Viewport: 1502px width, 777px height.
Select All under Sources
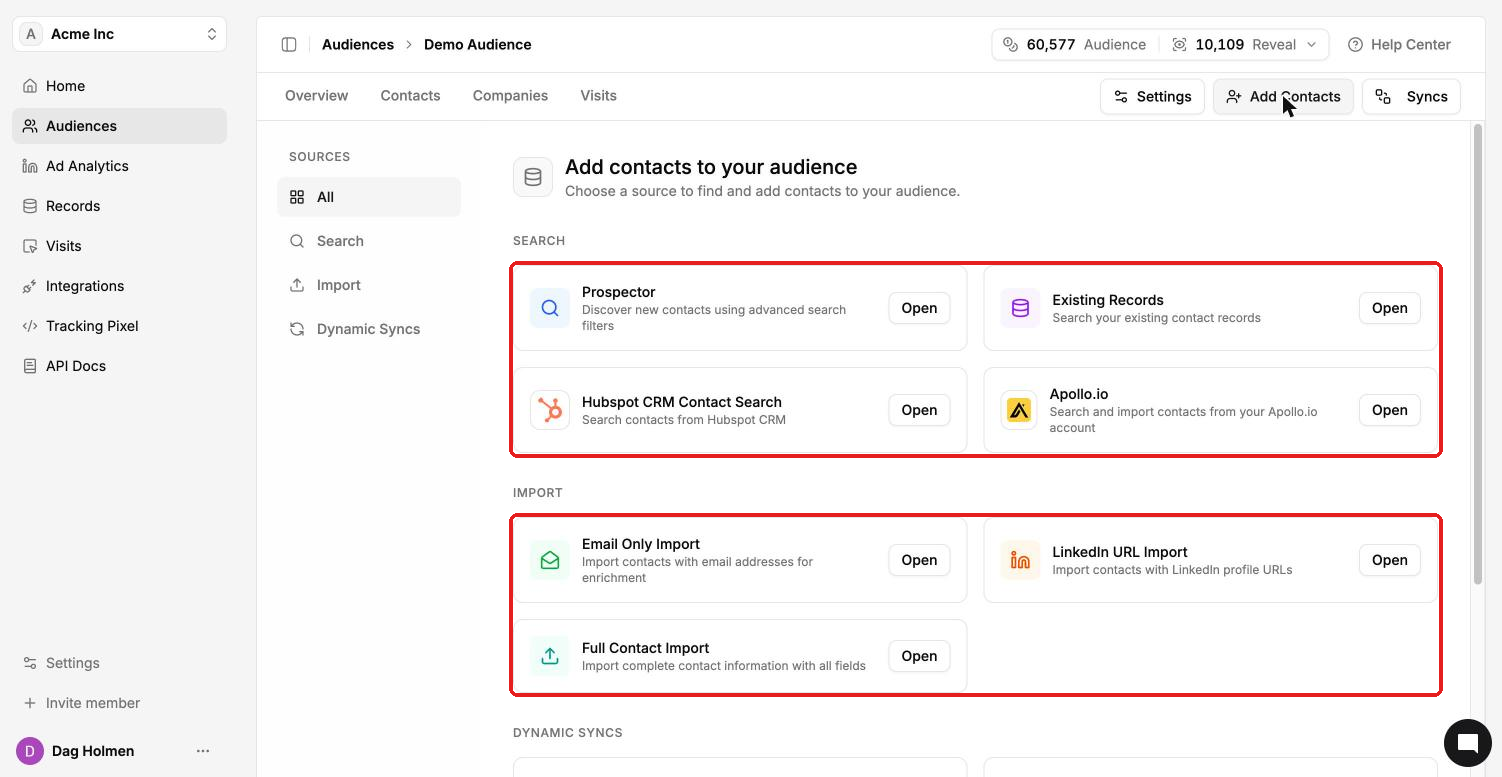pos(369,197)
